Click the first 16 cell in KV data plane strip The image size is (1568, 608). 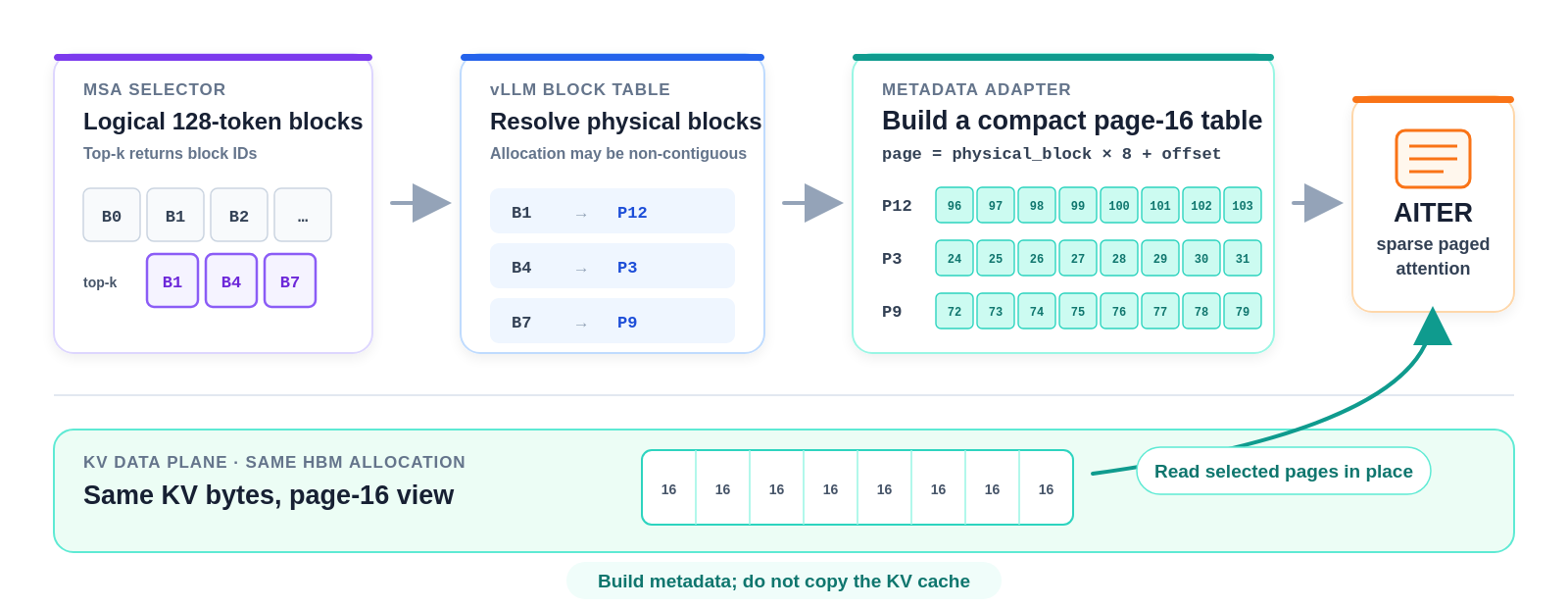pos(669,487)
